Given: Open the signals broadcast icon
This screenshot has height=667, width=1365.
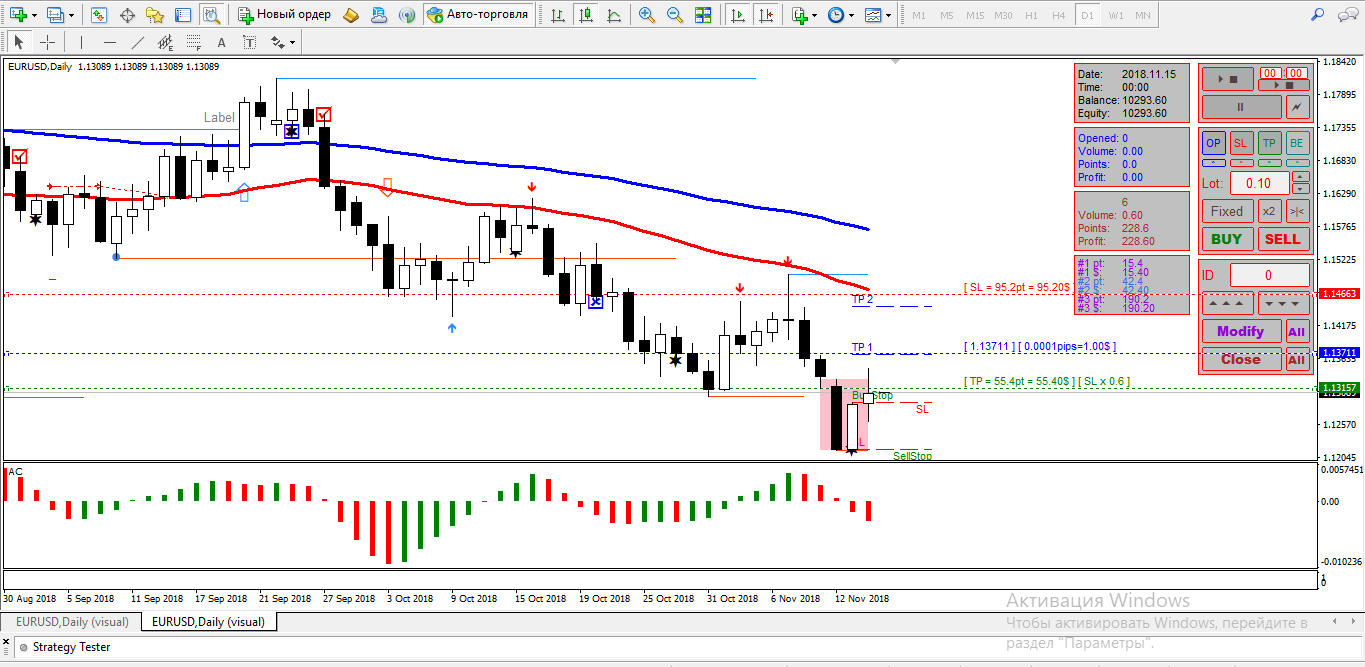Looking at the screenshot, I should (407, 15).
